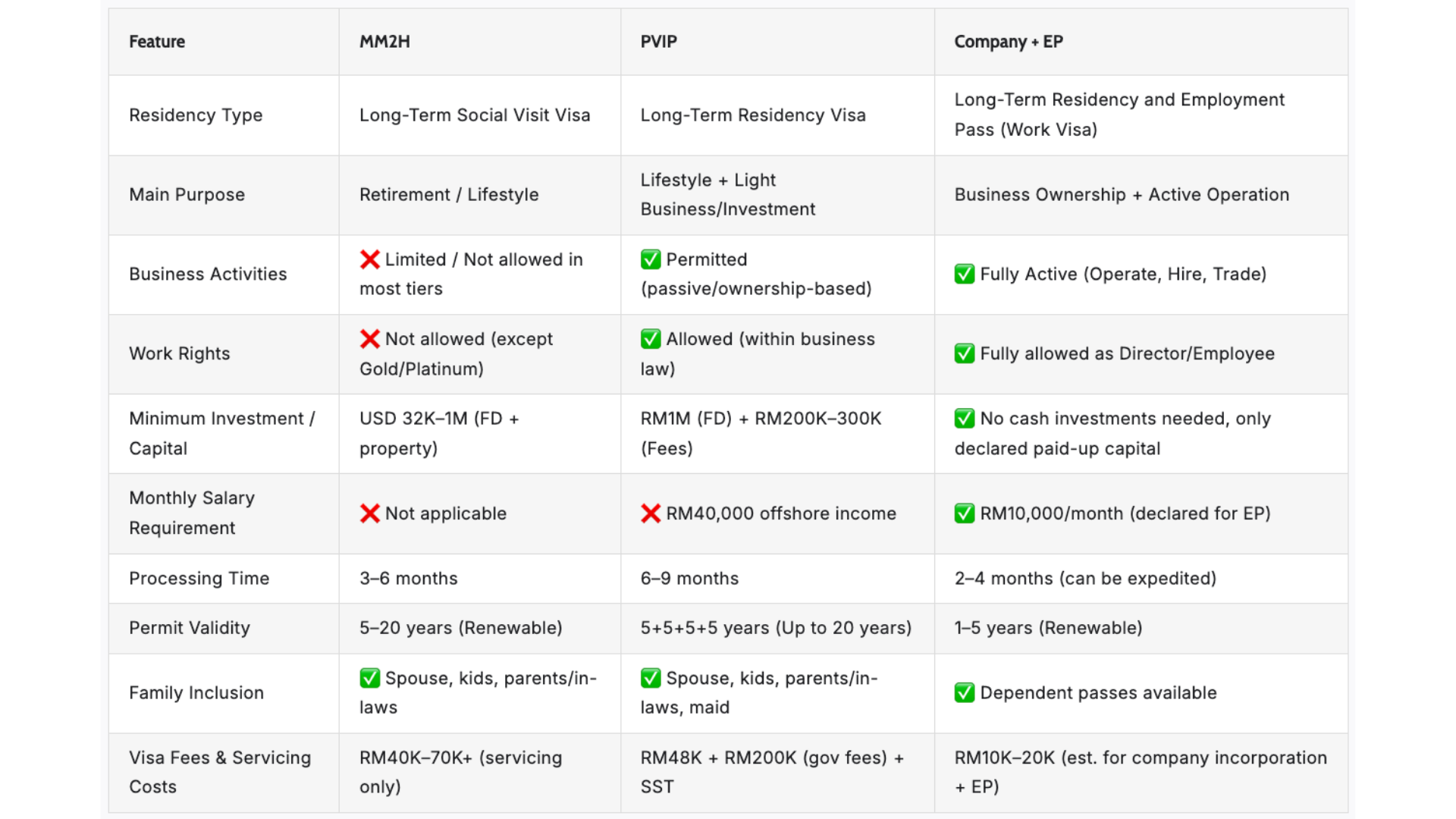Click the green check in MM2H Family Inclusion cell
The width and height of the screenshot is (1456, 819).
[369, 678]
